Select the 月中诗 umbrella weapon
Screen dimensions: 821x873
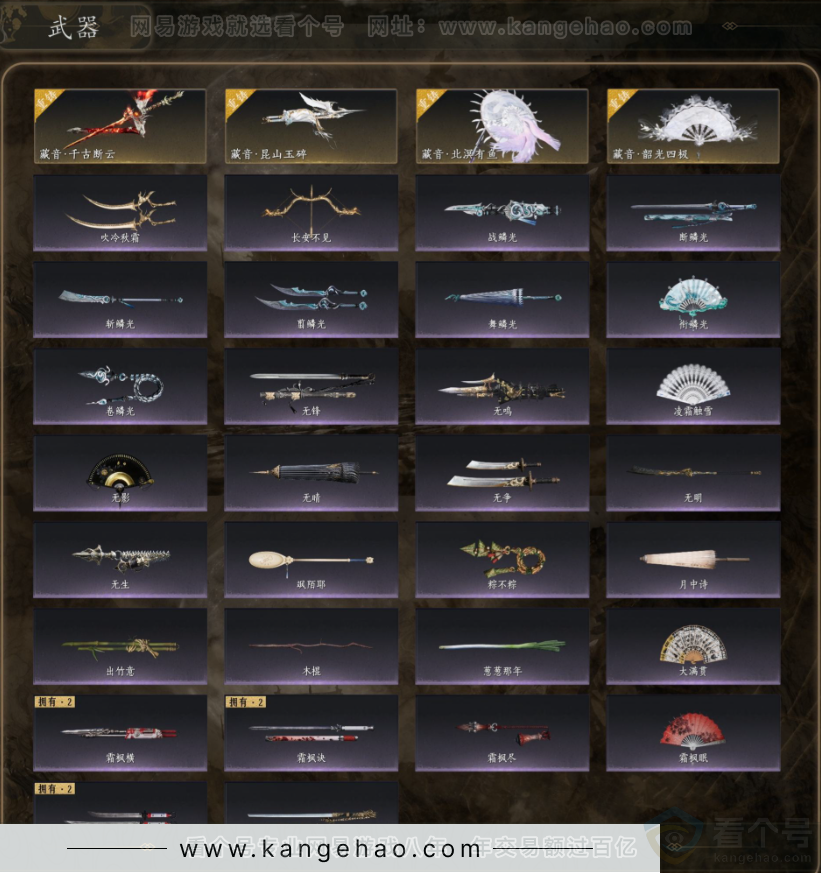click(693, 560)
